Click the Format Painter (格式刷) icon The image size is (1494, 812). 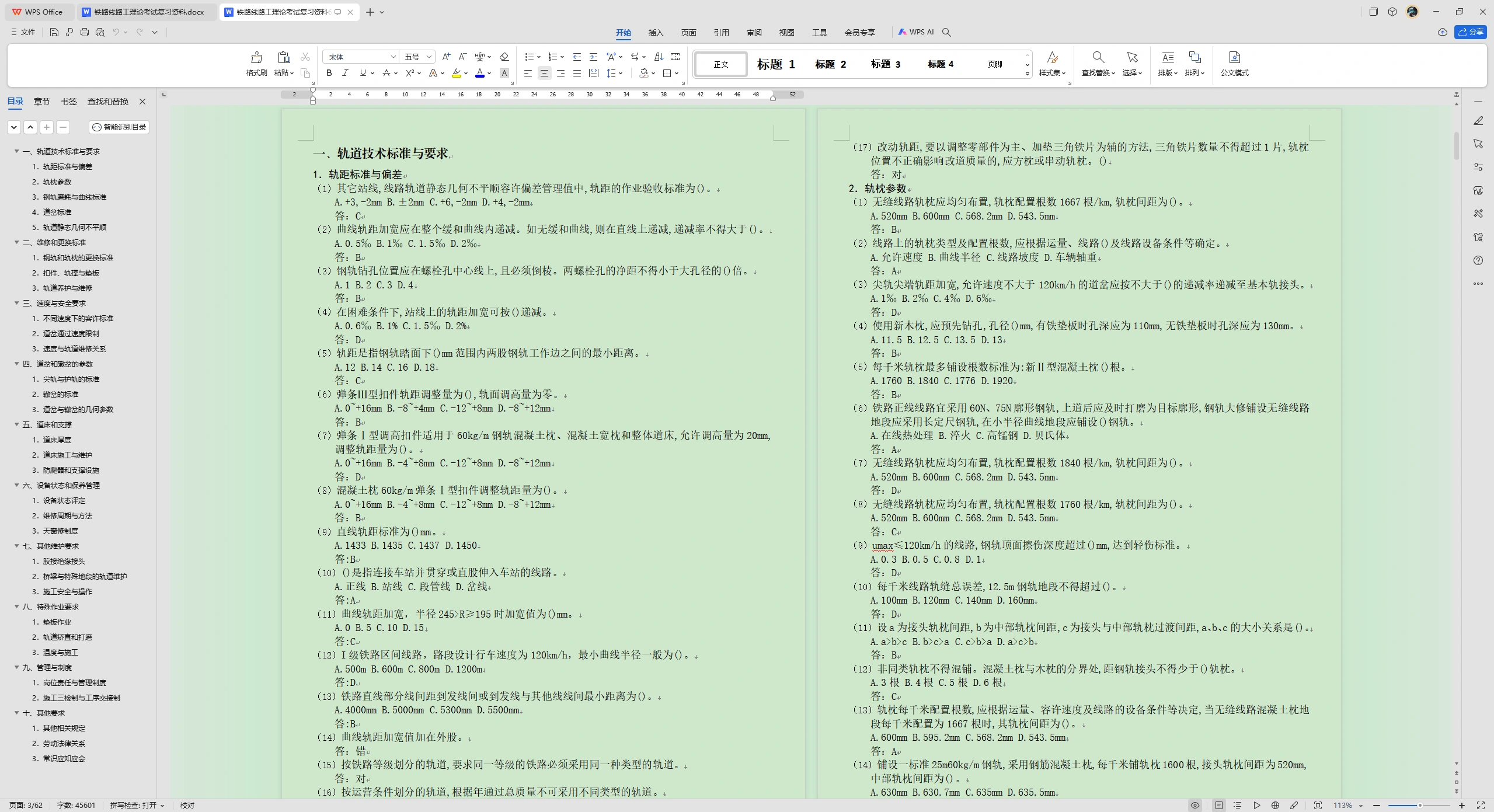click(256, 64)
